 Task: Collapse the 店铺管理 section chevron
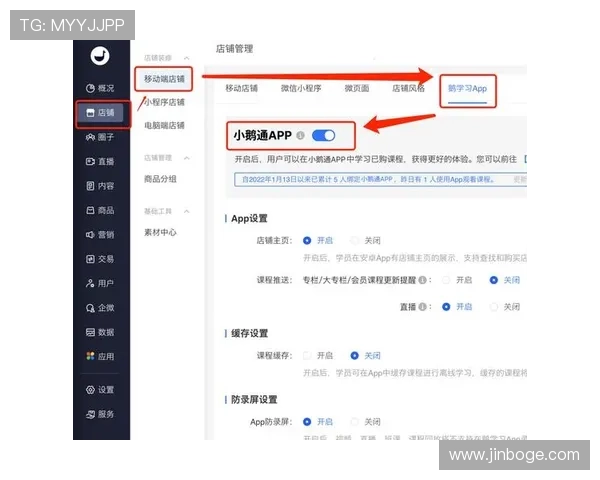coord(187,158)
